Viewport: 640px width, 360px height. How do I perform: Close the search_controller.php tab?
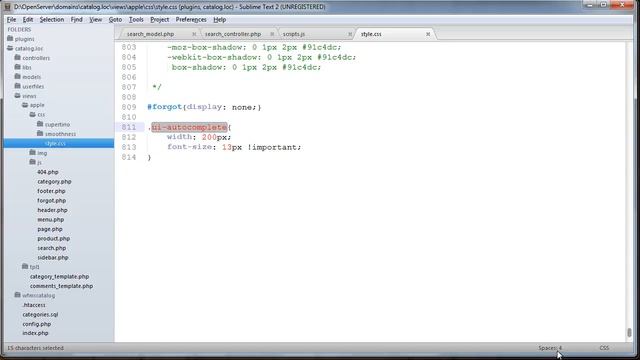tap(272, 34)
